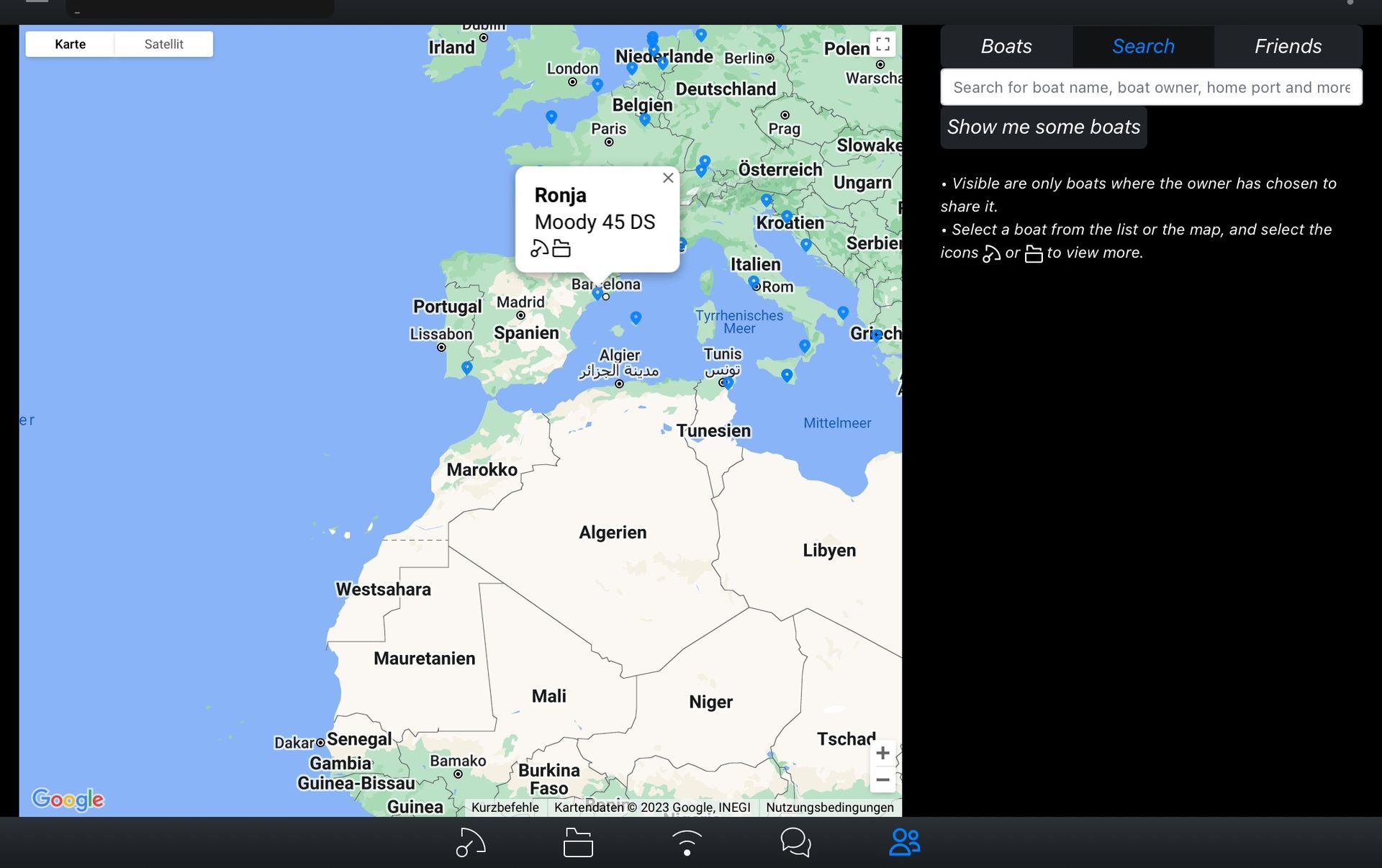Click Show me some boats button
1382x868 pixels.
[1043, 127]
